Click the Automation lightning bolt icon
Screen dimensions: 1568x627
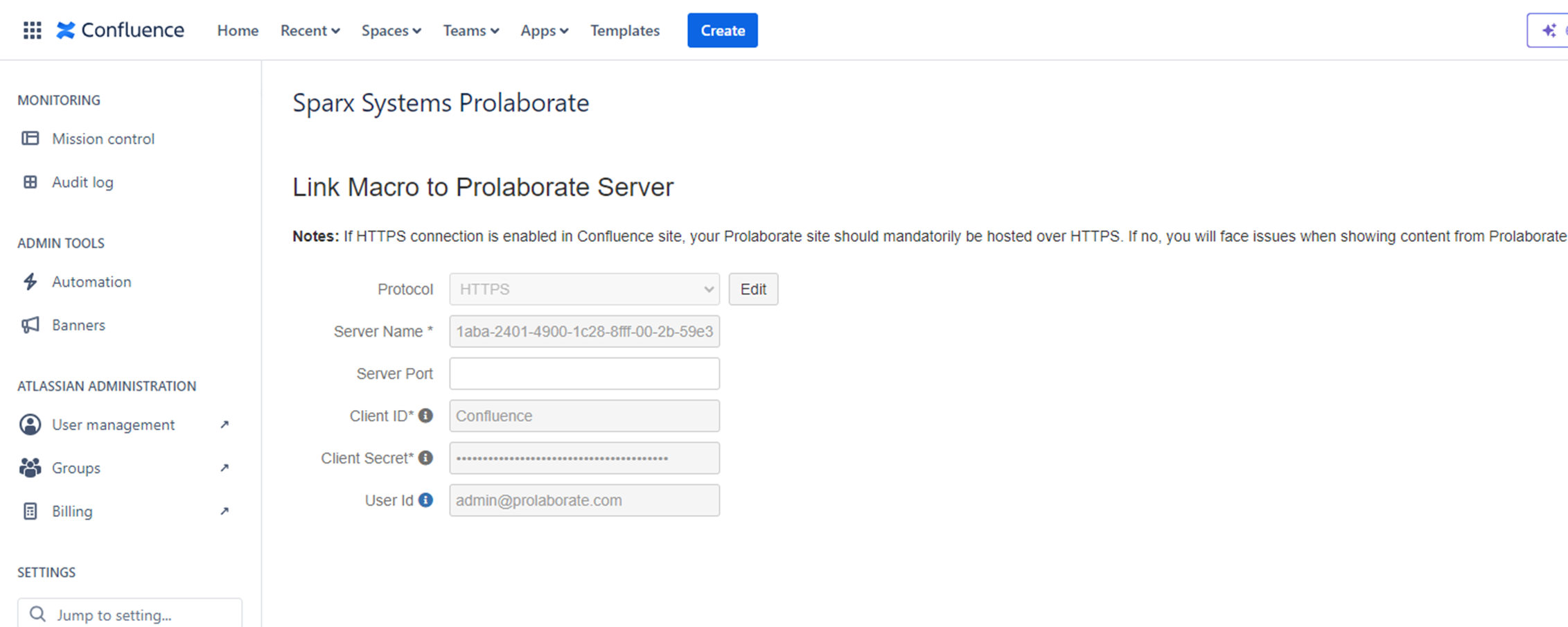click(x=30, y=282)
